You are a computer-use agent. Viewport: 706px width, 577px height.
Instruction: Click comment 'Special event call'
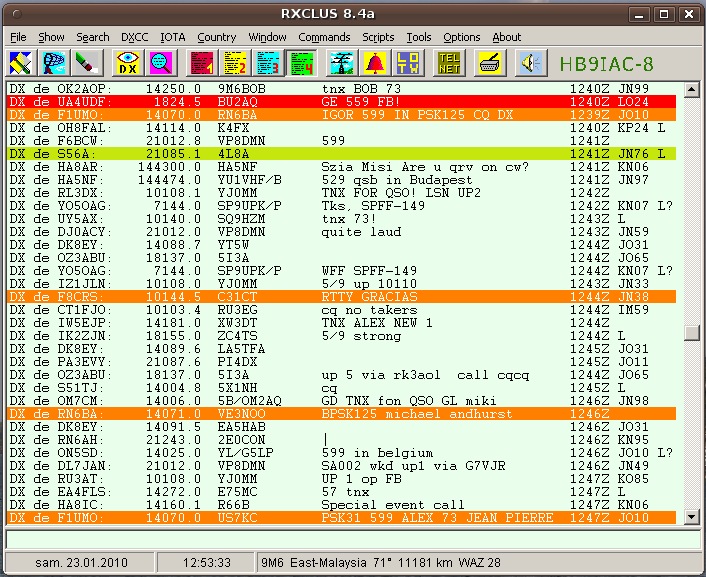coord(393,505)
